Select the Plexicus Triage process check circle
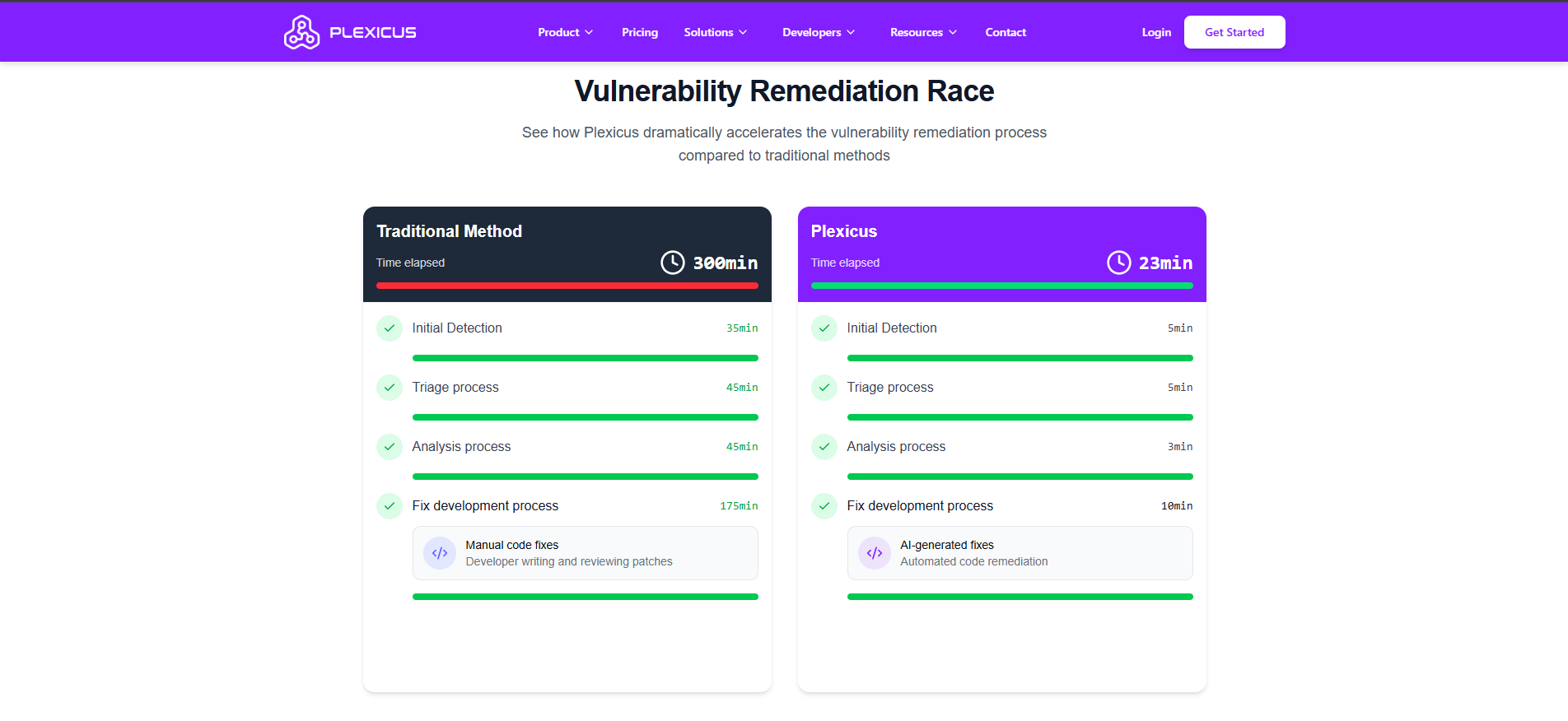The height and width of the screenshot is (721, 1568). pos(824,388)
